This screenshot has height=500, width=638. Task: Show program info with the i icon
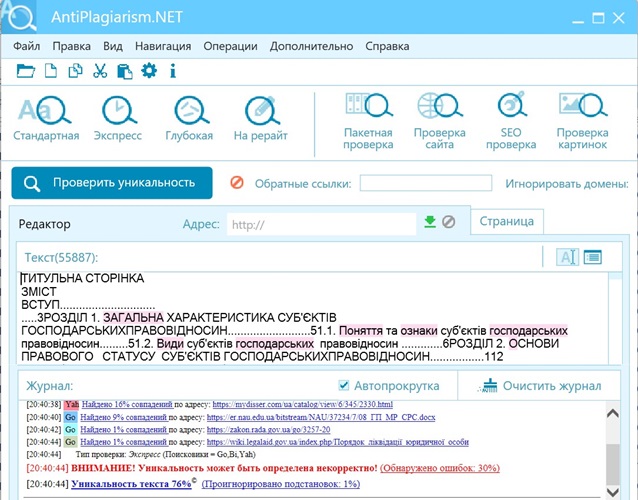coord(173,71)
